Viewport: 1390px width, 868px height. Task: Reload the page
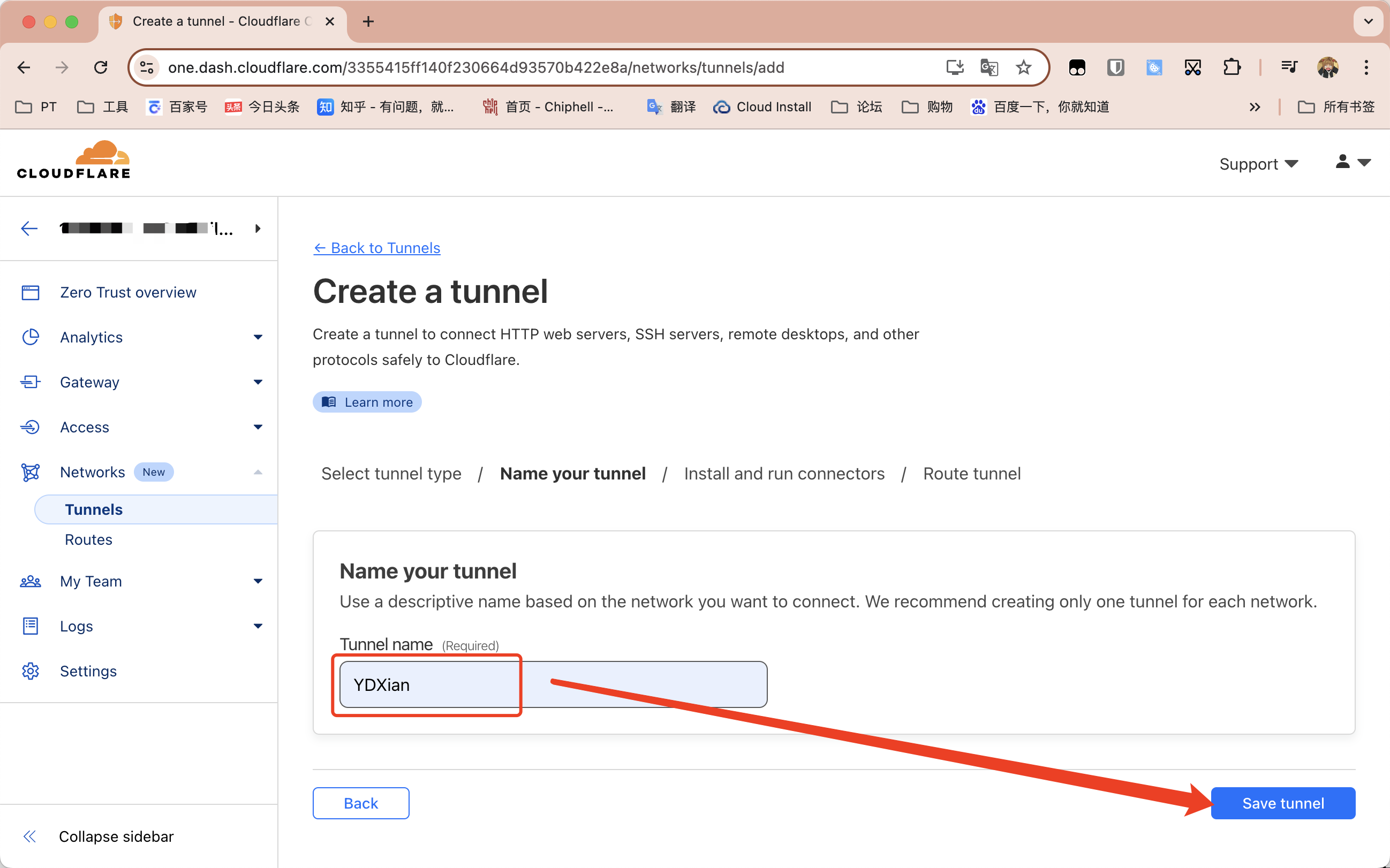pos(101,68)
